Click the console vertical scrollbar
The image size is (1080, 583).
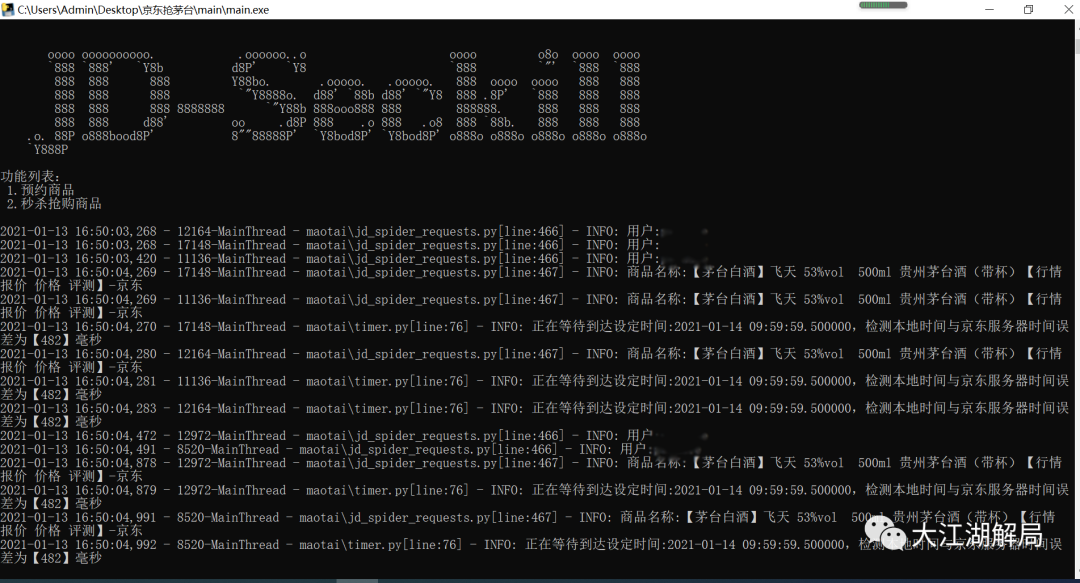point(1077,299)
